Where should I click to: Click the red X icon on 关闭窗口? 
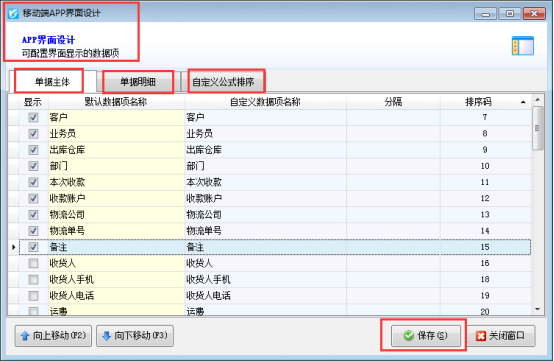click(x=481, y=336)
